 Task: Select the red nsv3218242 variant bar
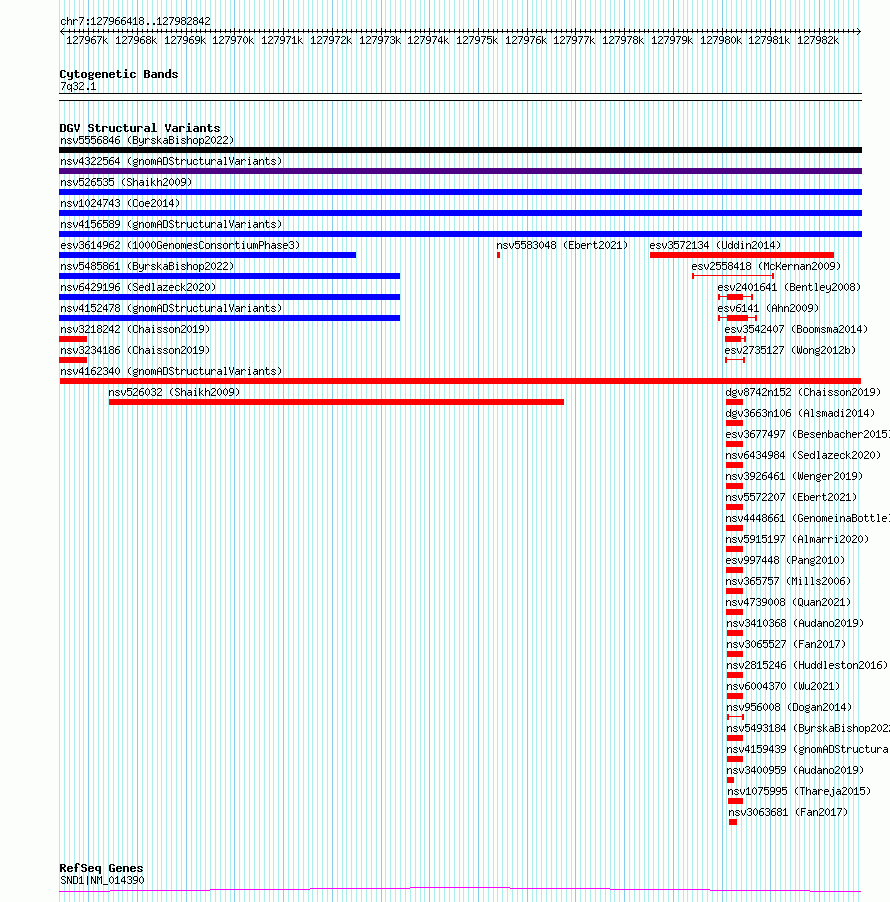(x=73, y=339)
